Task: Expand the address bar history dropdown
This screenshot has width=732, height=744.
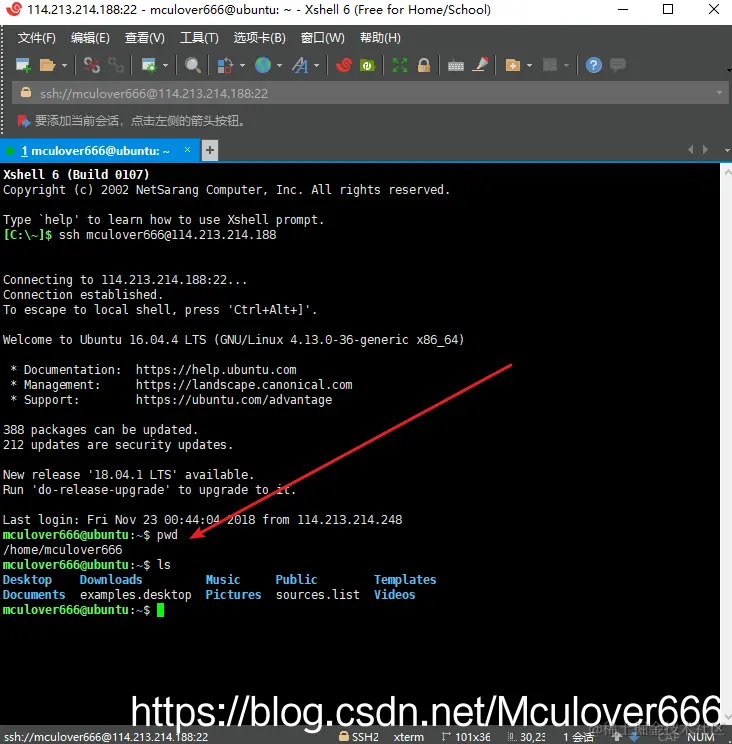Action: click(x=719, y=93)
